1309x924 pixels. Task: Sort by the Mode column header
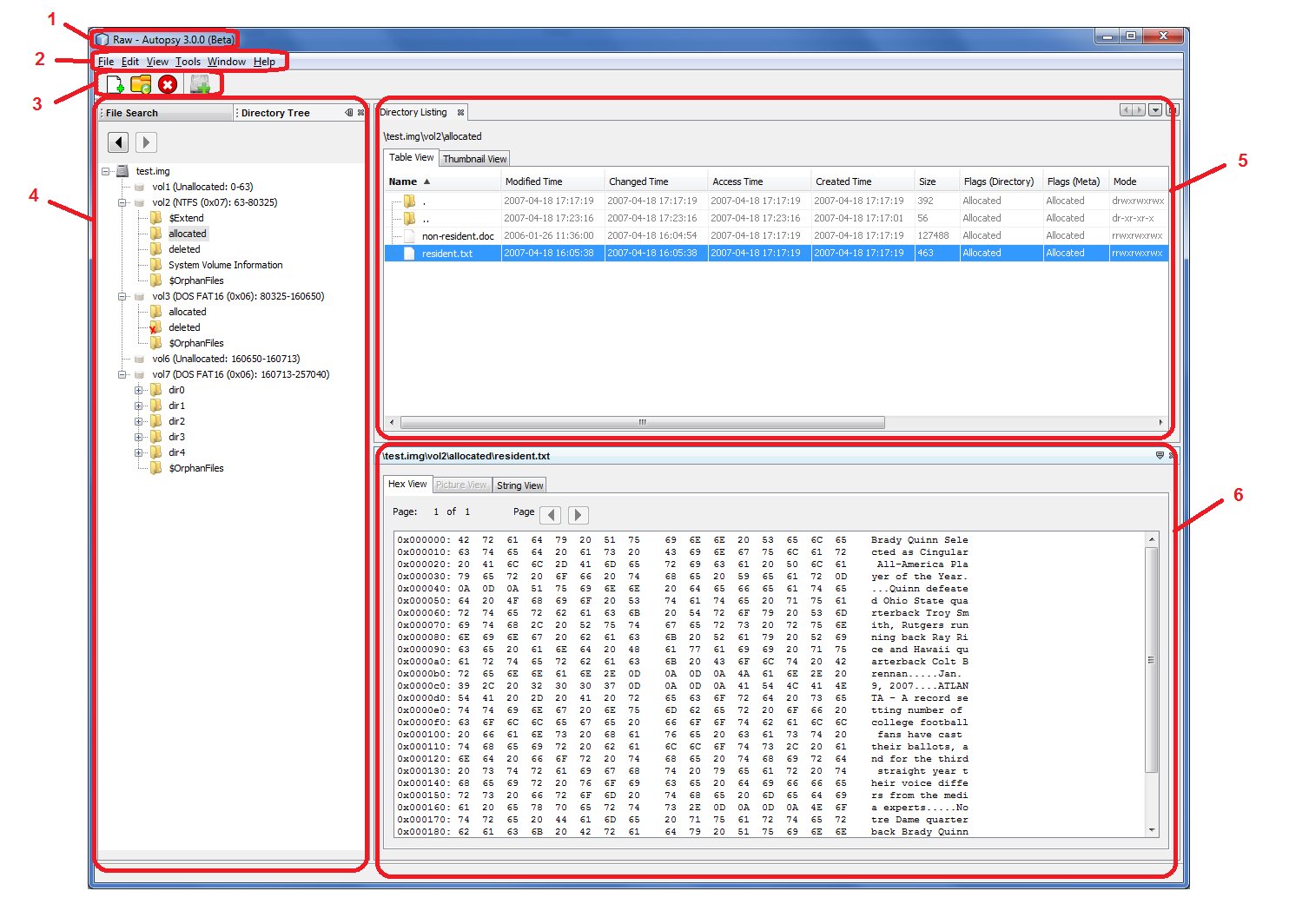pos(1139,181)
